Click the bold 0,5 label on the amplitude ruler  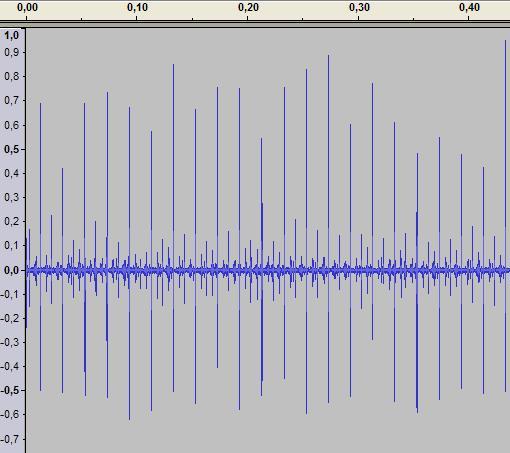coord(11,149)
